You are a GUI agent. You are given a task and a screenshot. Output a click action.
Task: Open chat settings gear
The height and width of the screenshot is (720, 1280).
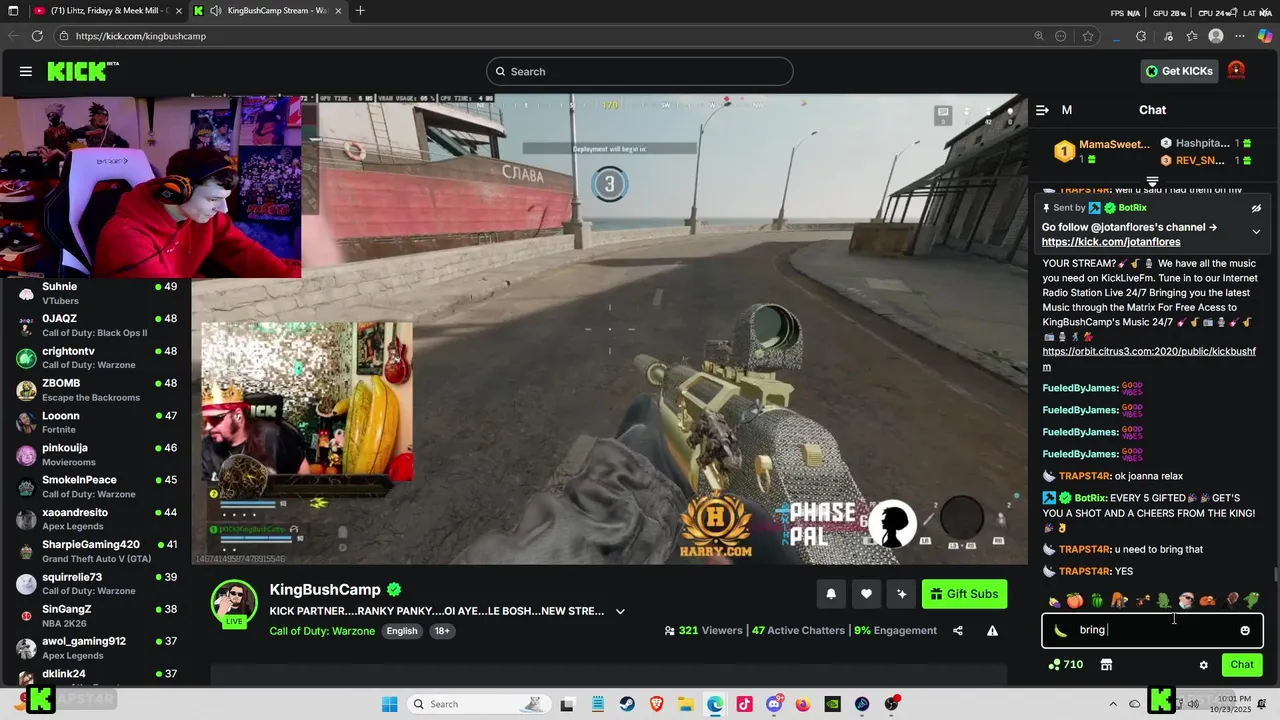tap(1204, 665)
